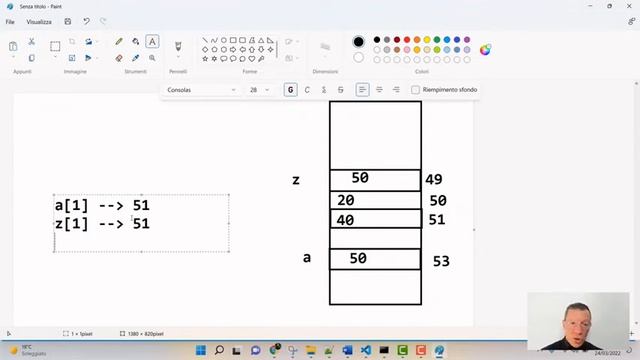Pick the purple swatch in the top palette row
Viewport: 640px width, 360px height.
pyautogui.click(x=467, y=40)
